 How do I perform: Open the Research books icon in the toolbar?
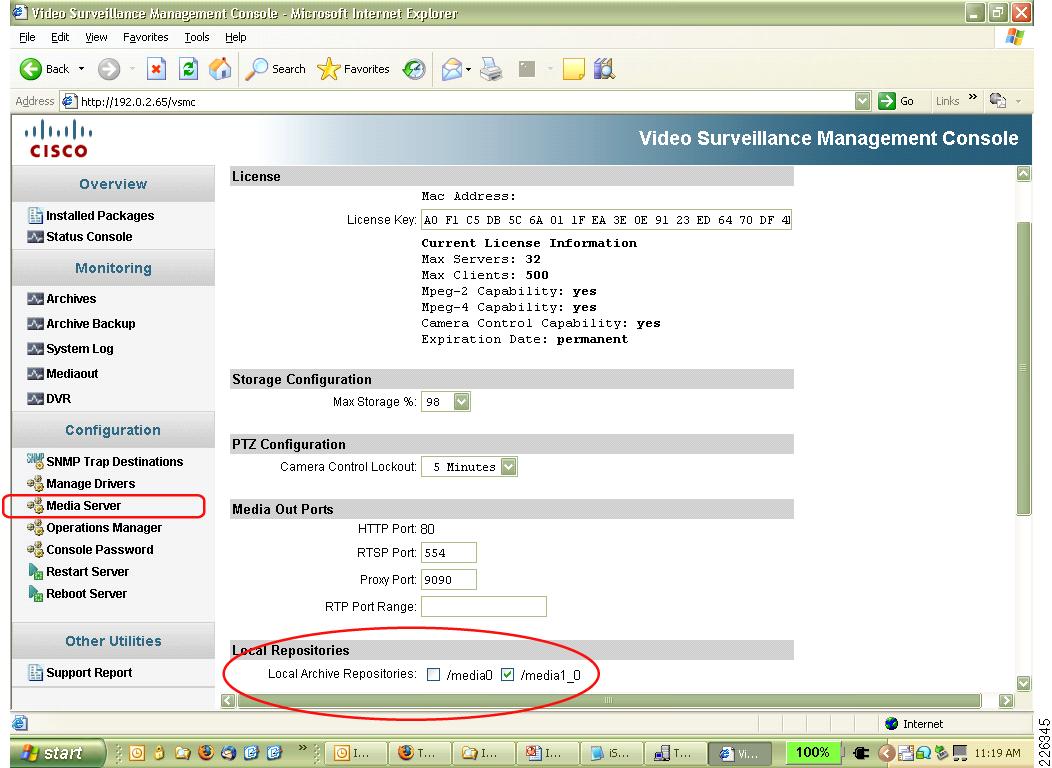click(604, 69)
